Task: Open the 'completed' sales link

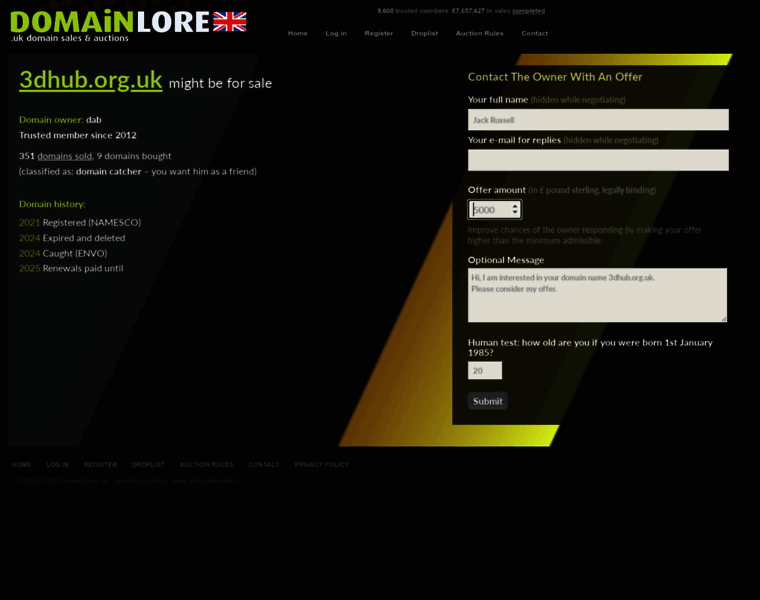Action: pyautogui.click(x=529, y=11)
